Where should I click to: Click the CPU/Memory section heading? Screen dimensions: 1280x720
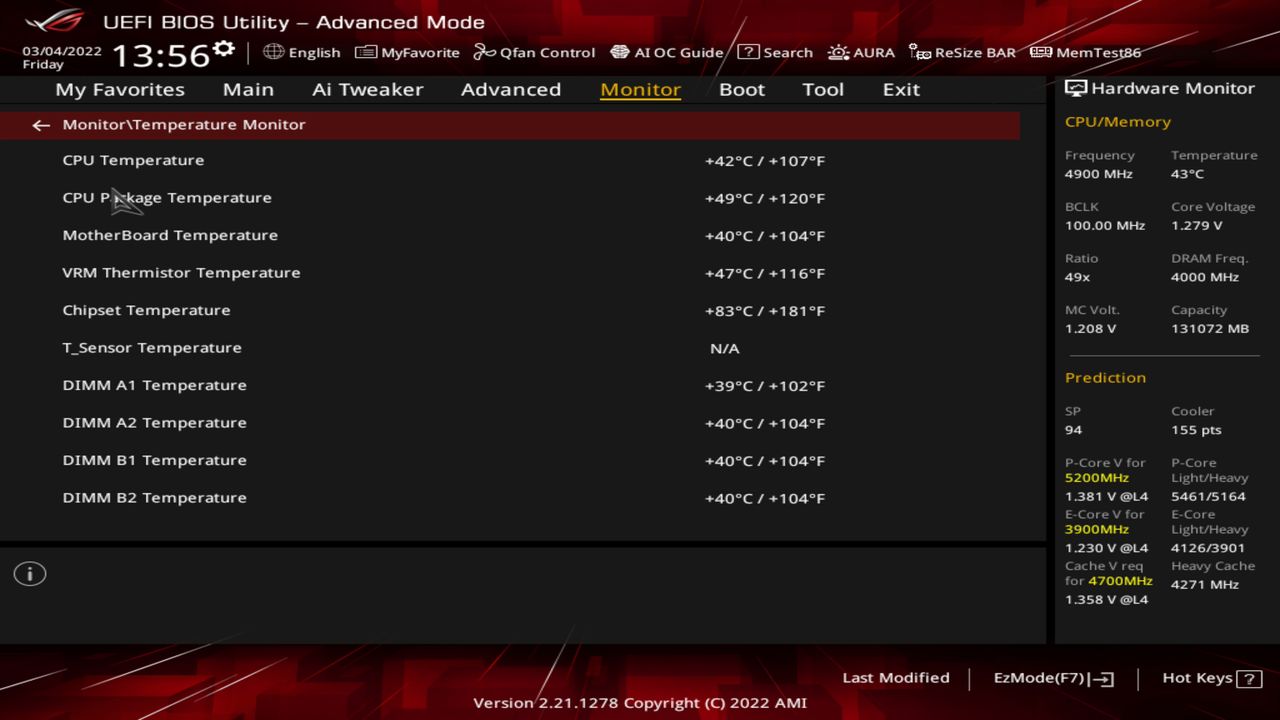[x=1118, y=122]
